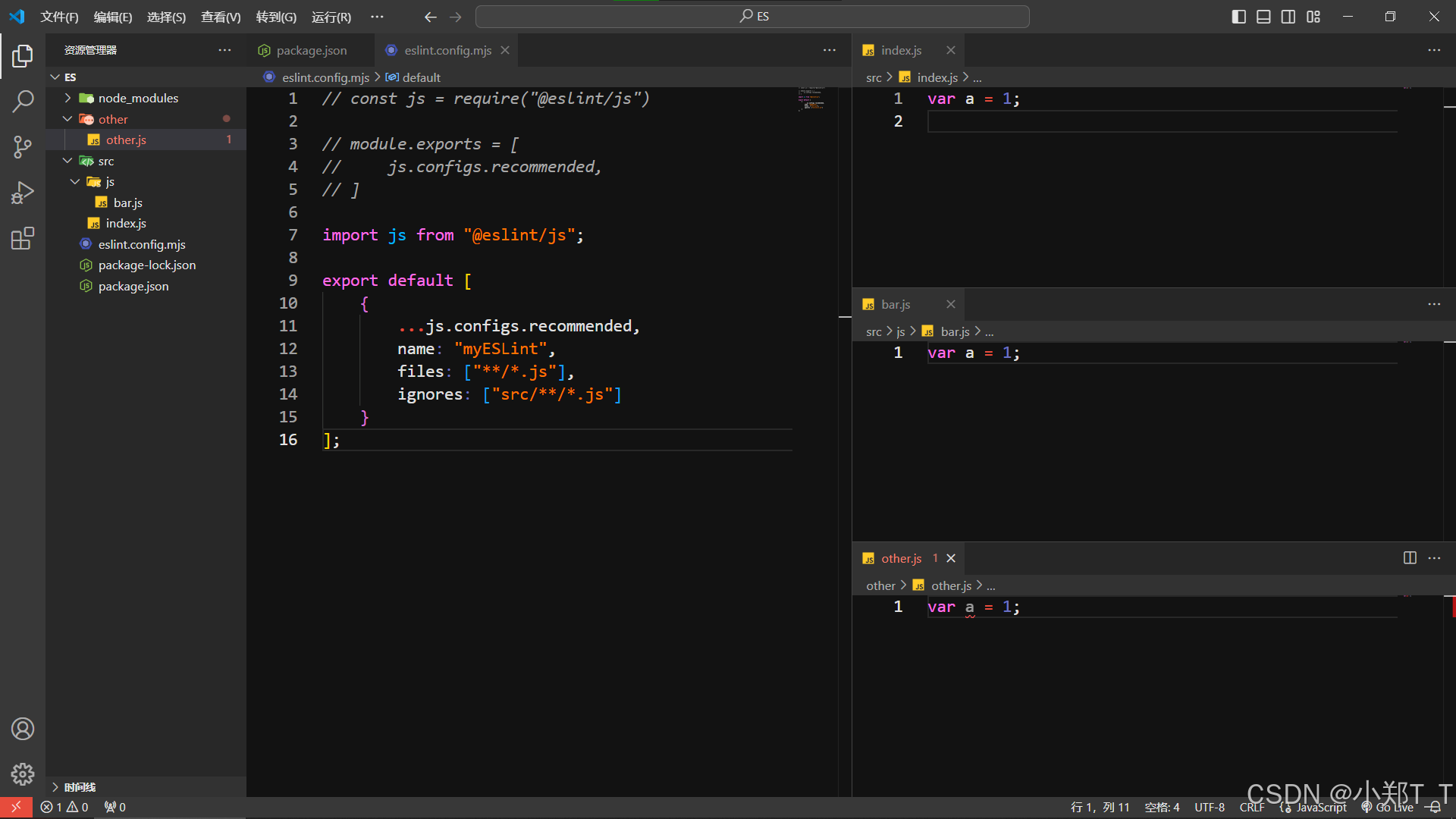The height and width of the screenshot is (819, 1456).
Task: Toggle the secondary side bar layout button
Action: click(x=1288, y=17)
